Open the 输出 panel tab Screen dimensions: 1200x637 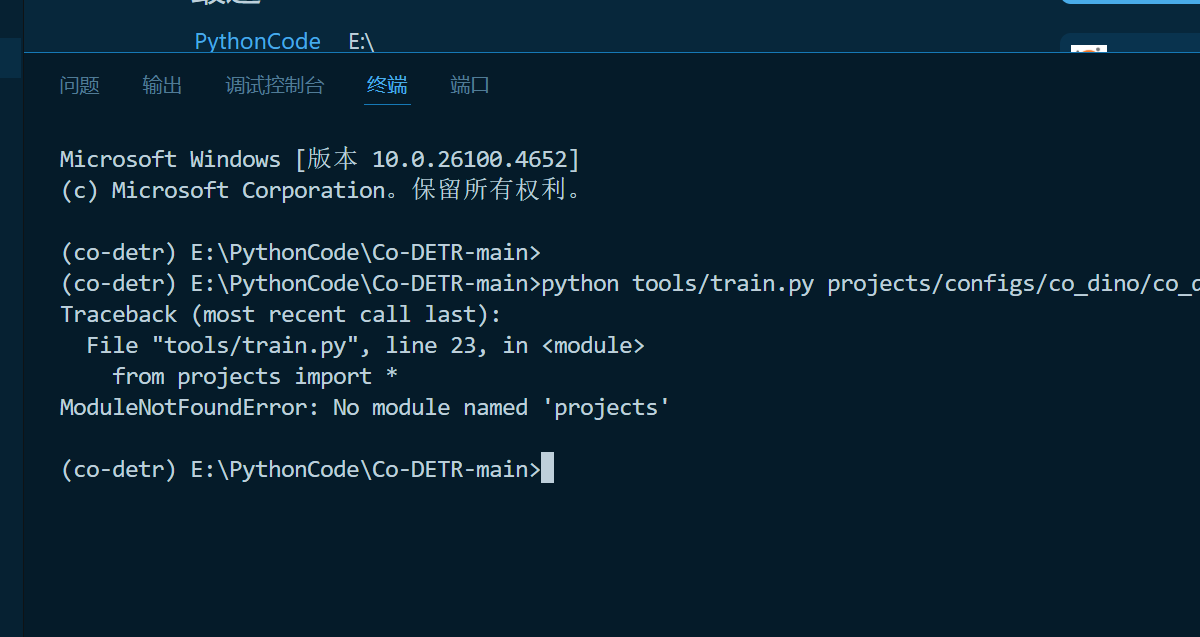tap(162, 85)
